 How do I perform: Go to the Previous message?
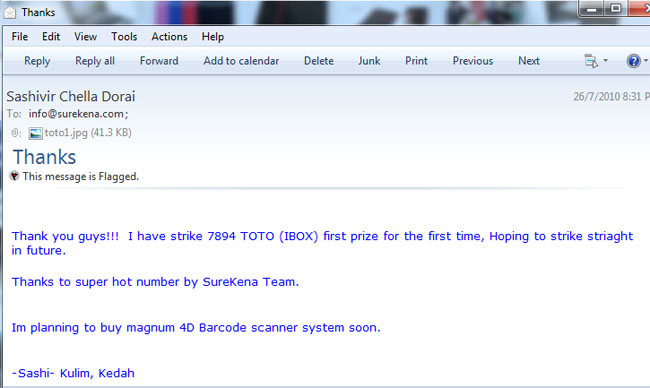pyautogui.click(x=473, y=61)
